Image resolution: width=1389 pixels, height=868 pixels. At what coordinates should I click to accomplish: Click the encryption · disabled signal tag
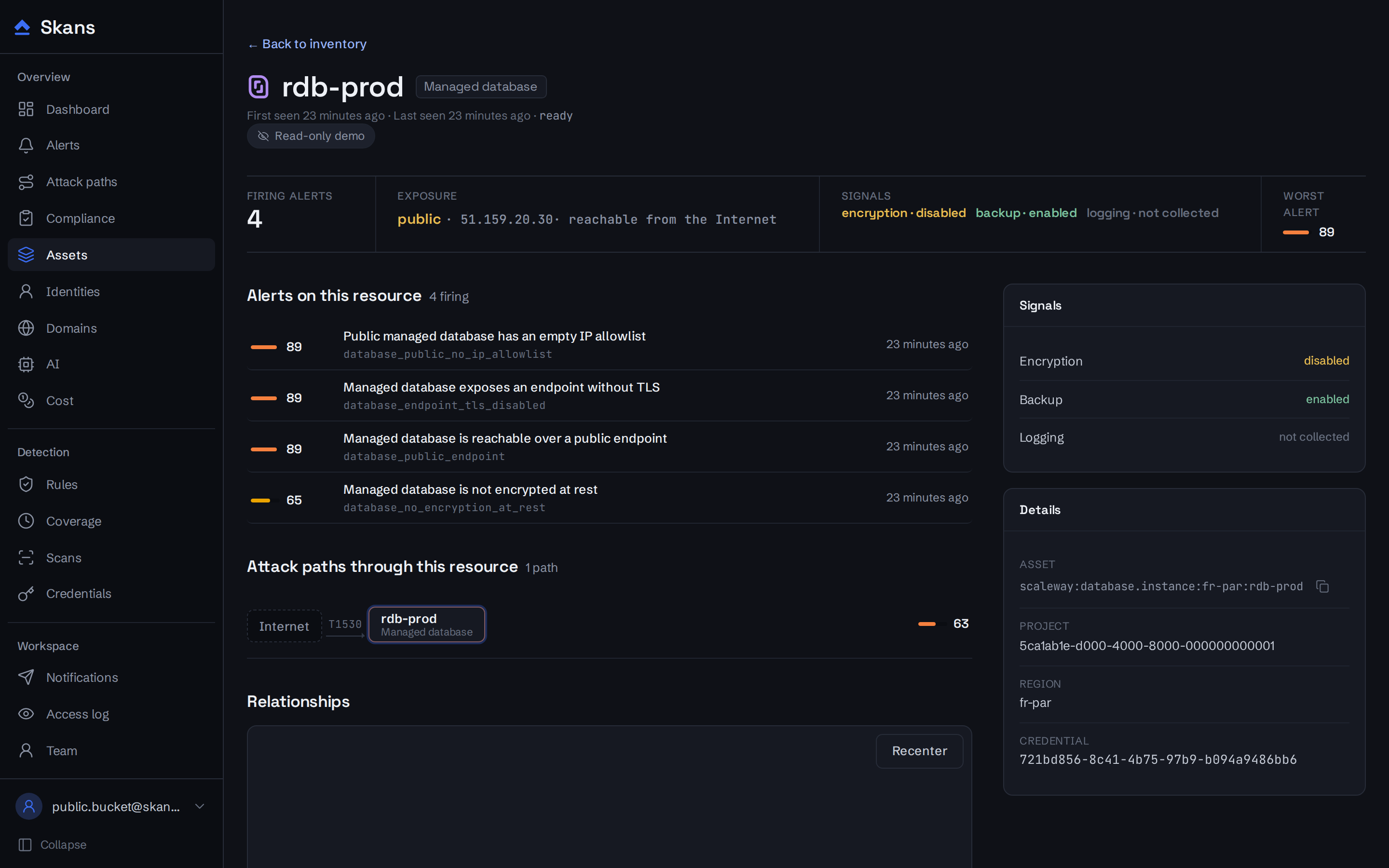click(x=903, y=213)
